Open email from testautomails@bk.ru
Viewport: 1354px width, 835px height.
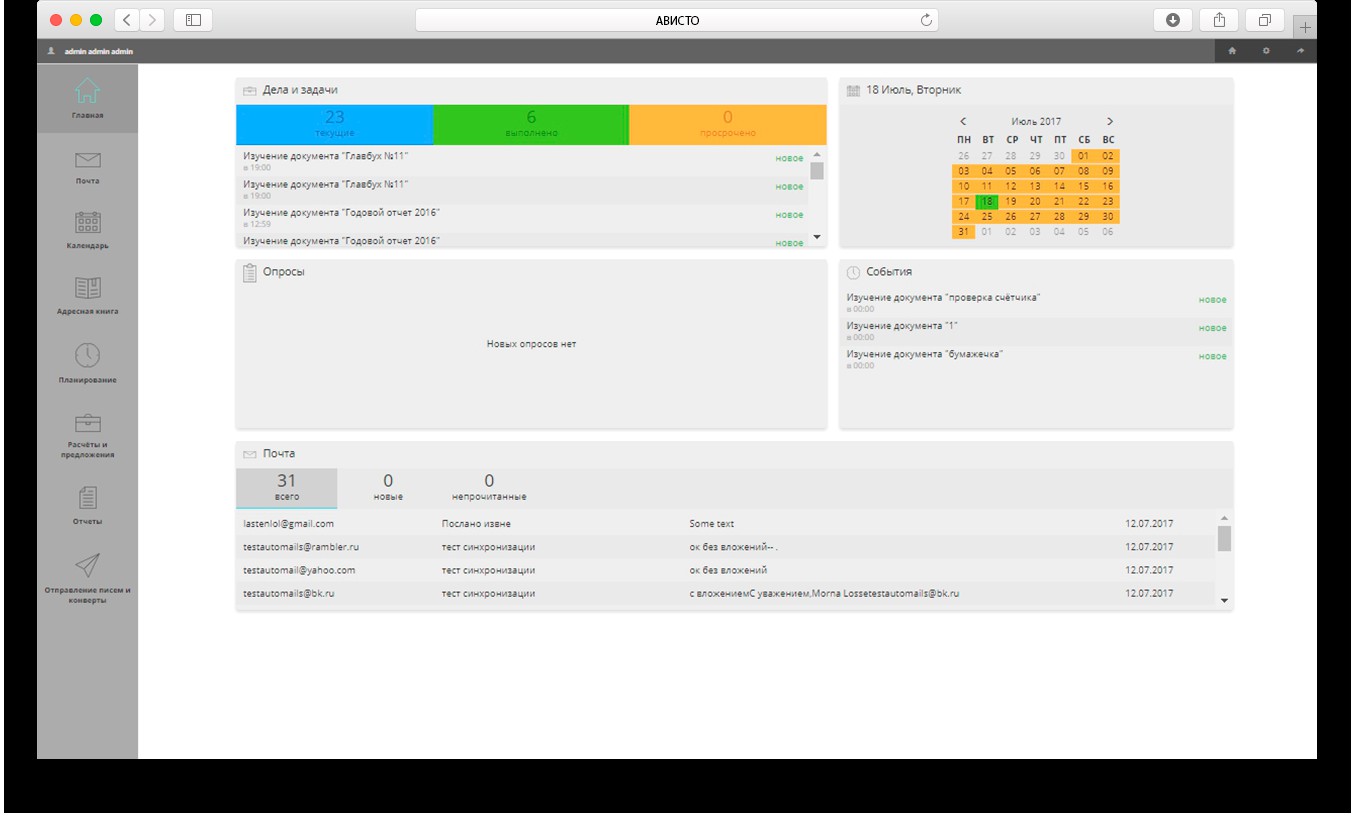(x=726, y=593)
